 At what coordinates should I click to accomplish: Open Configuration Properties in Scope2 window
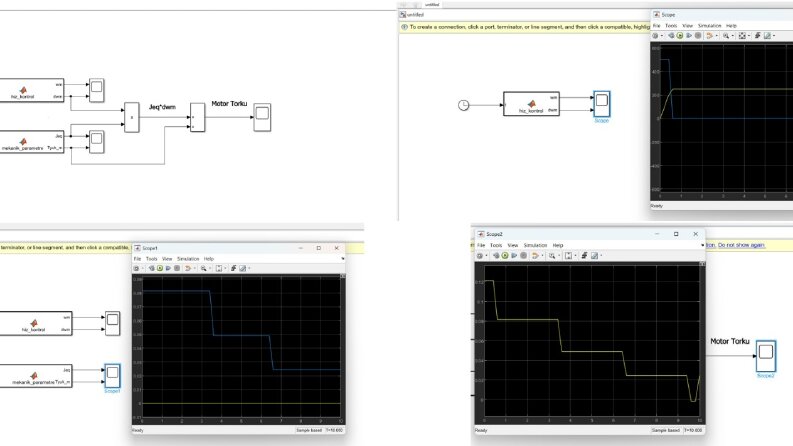(480, 255)
